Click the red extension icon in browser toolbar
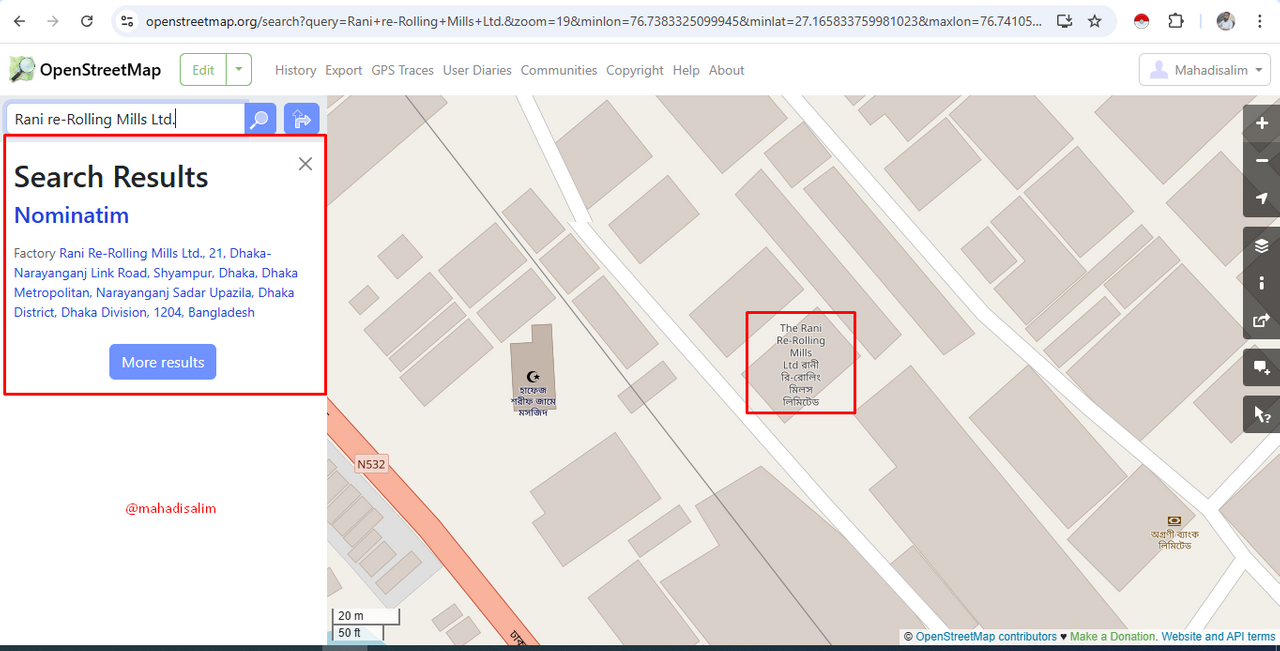This screenshot has width=1280, height=651. click(1142, 21)
